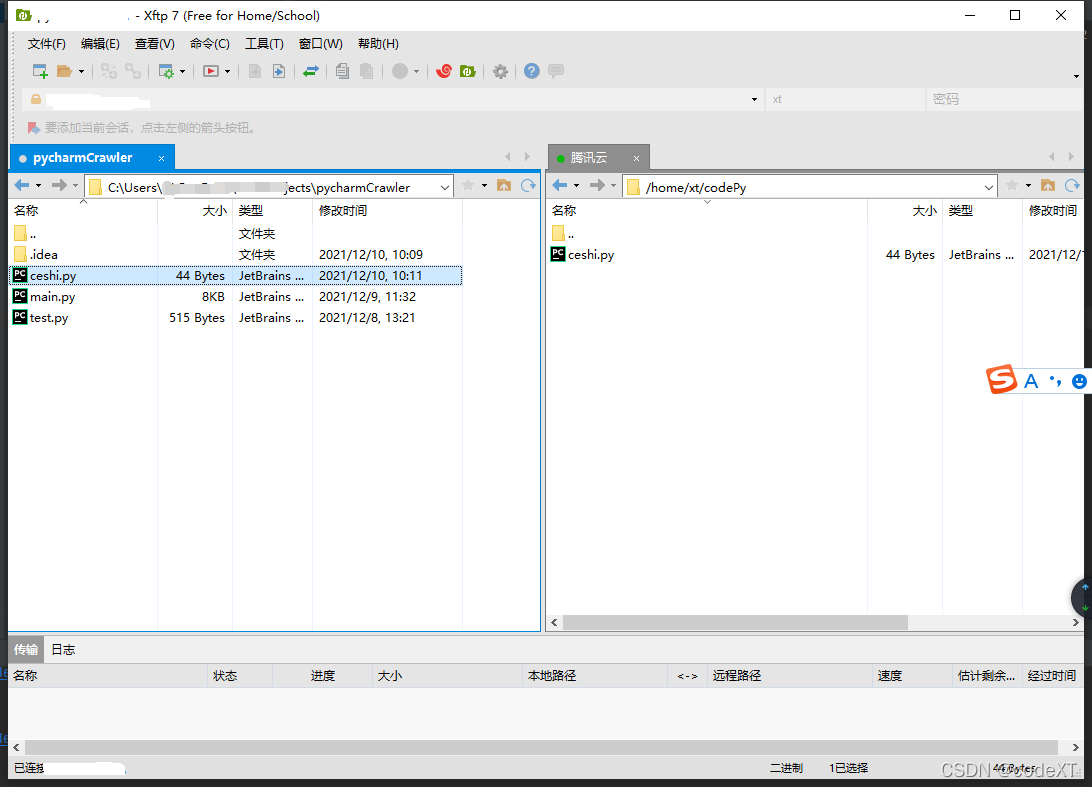Switch to the 日志 tab

tap(61, 648)
